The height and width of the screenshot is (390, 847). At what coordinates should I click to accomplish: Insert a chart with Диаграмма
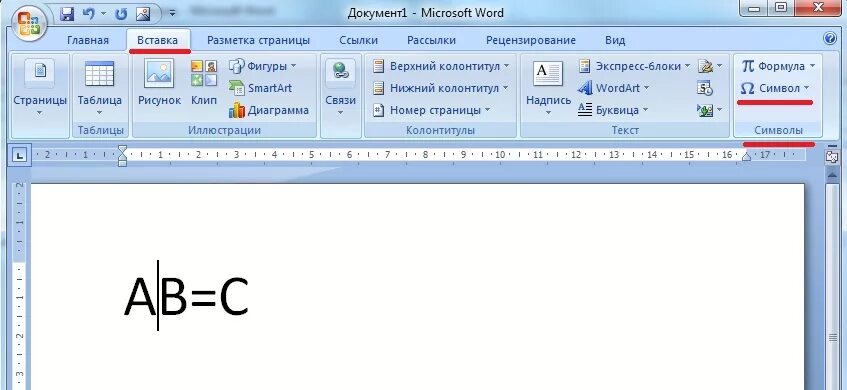pyautogui.click(x=268, y=110)
